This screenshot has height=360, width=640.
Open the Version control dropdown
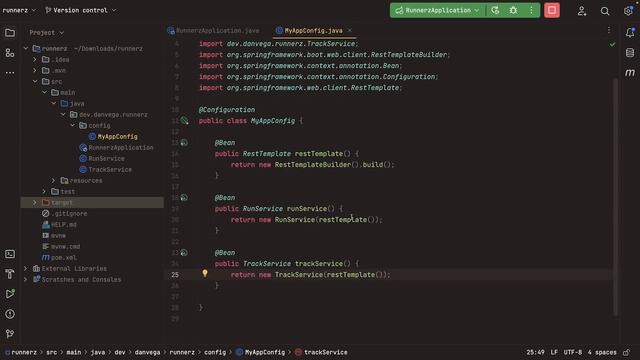coord(80,10)
